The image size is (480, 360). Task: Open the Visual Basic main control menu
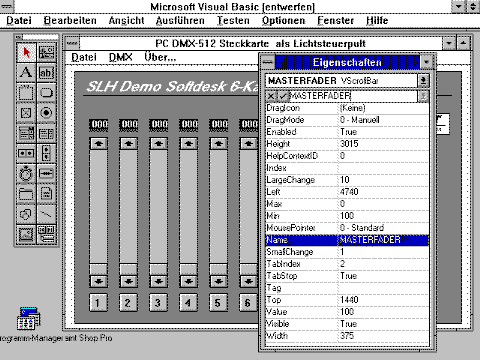pyautogui.click(x=7, y=6)
